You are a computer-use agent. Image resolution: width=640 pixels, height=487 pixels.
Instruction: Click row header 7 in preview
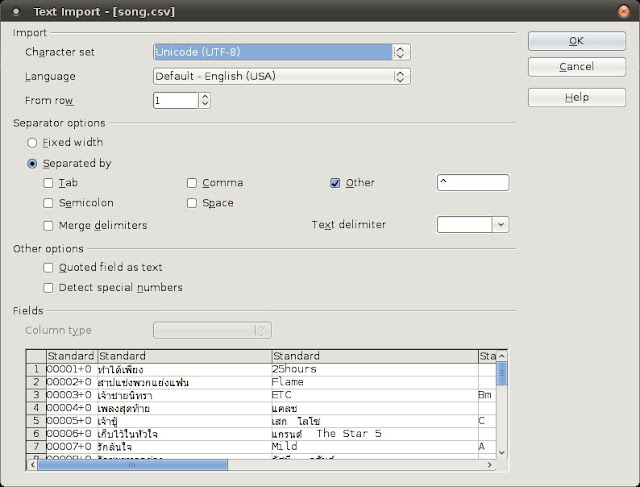[36, 447]
